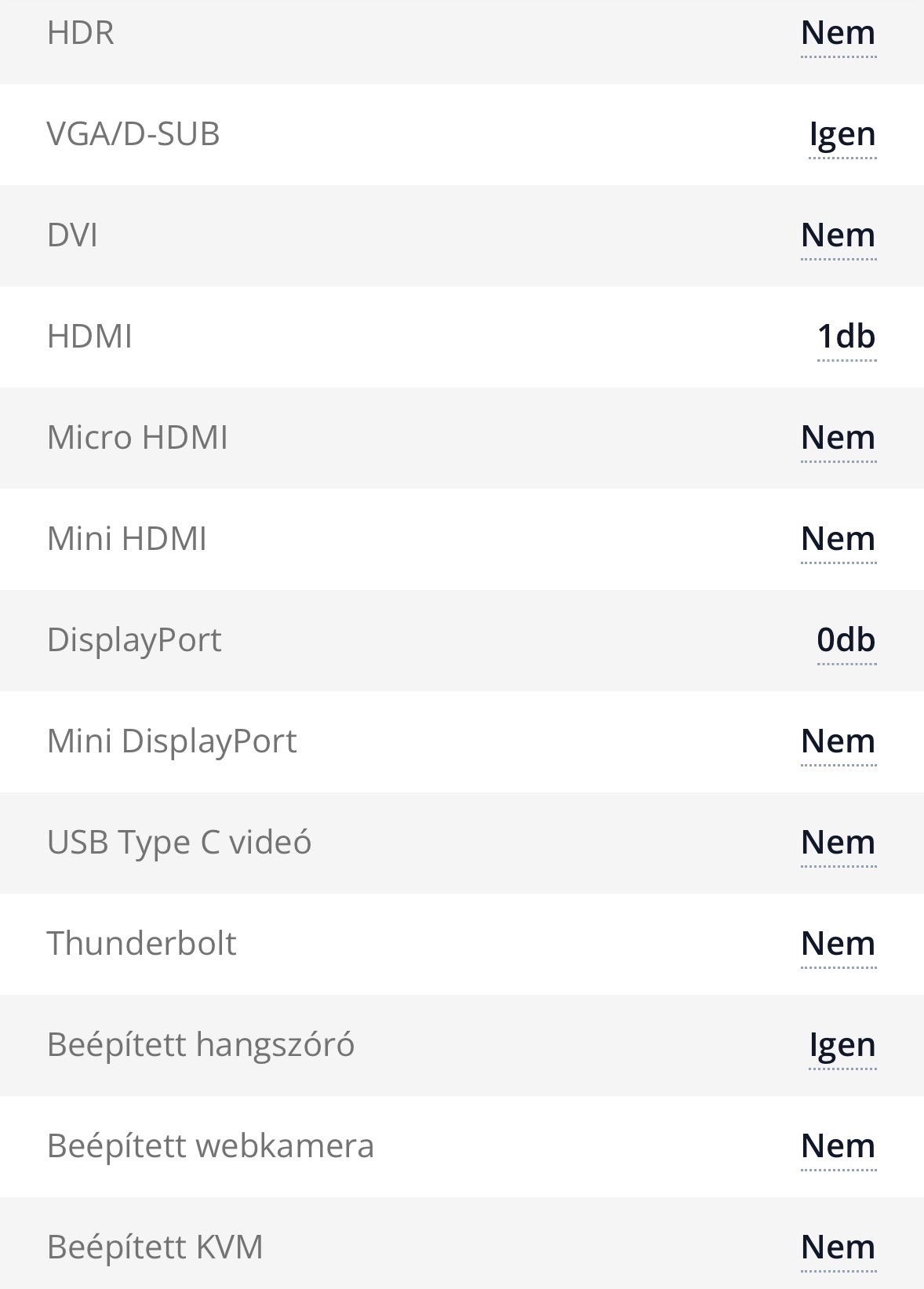Click the Igen value for VGA/D-SUB

(842, 135)
